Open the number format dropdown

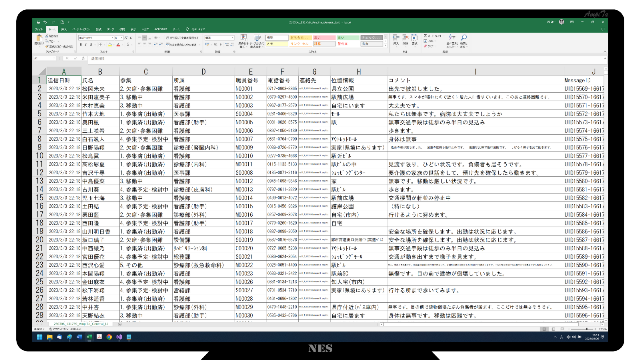pyautogui.click(x=233, y=38)
